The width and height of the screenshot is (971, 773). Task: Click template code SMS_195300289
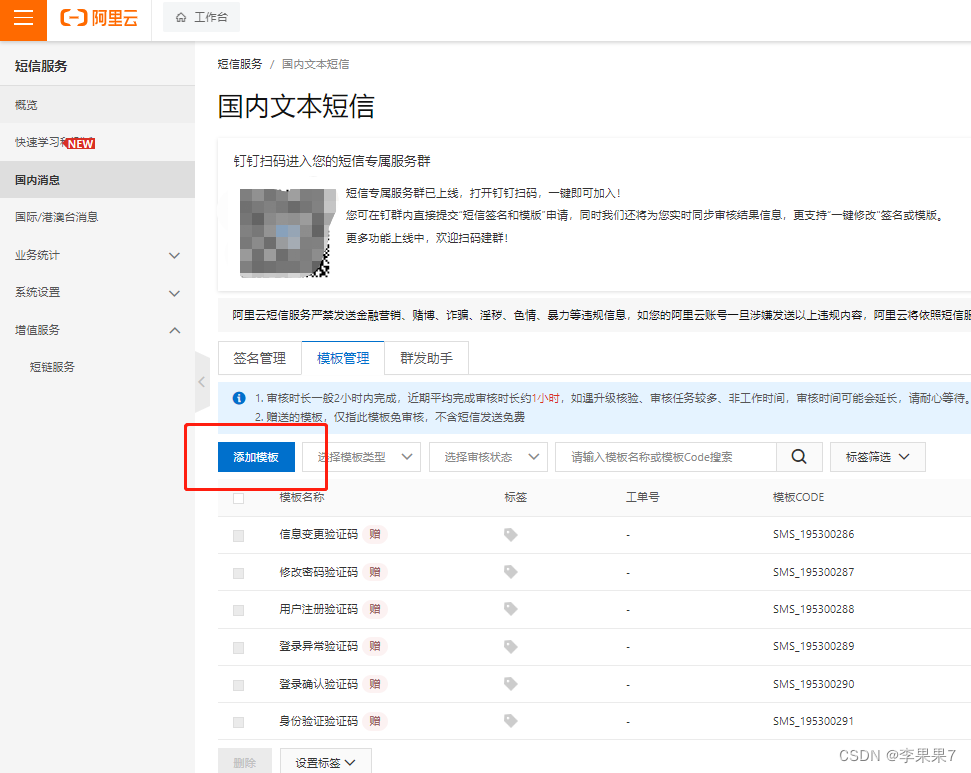[813, 647]
